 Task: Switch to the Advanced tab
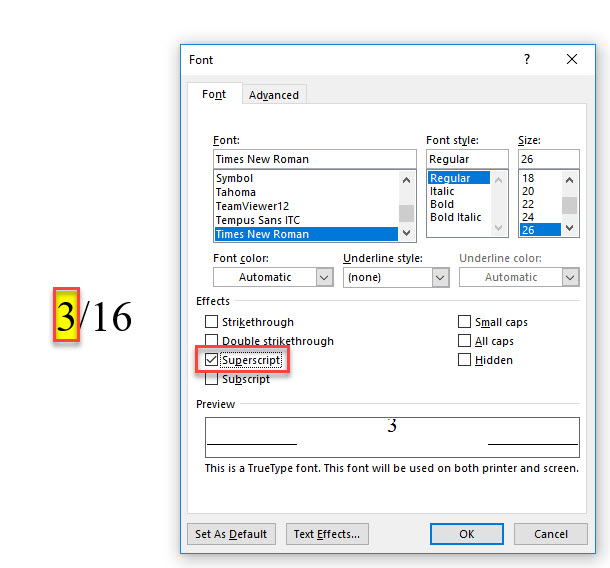[274, 95]
